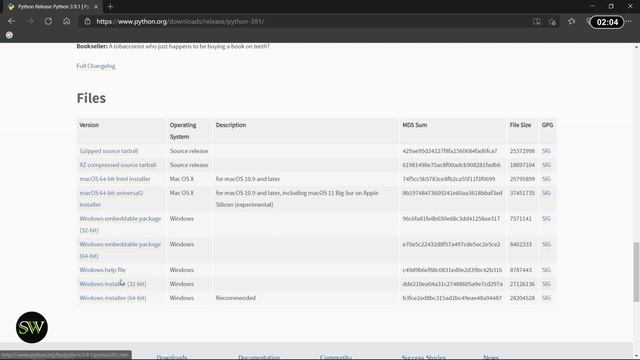Image resolution: width=640 pixels, height=360 pixels.
Task: Click file size value 7571141
Action: coord(521,219)
